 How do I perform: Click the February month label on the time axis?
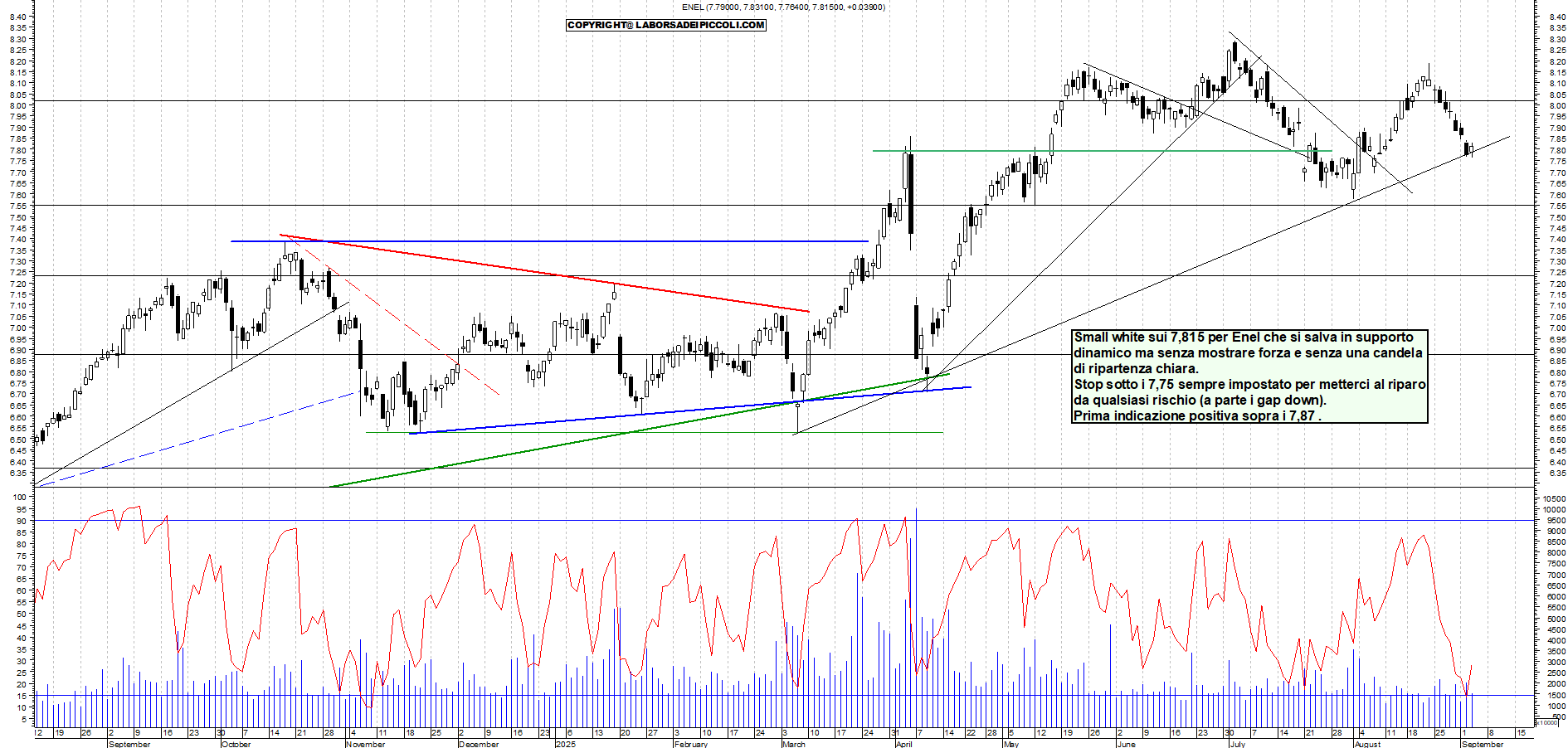pyautogui.click(x=691, y=744)
